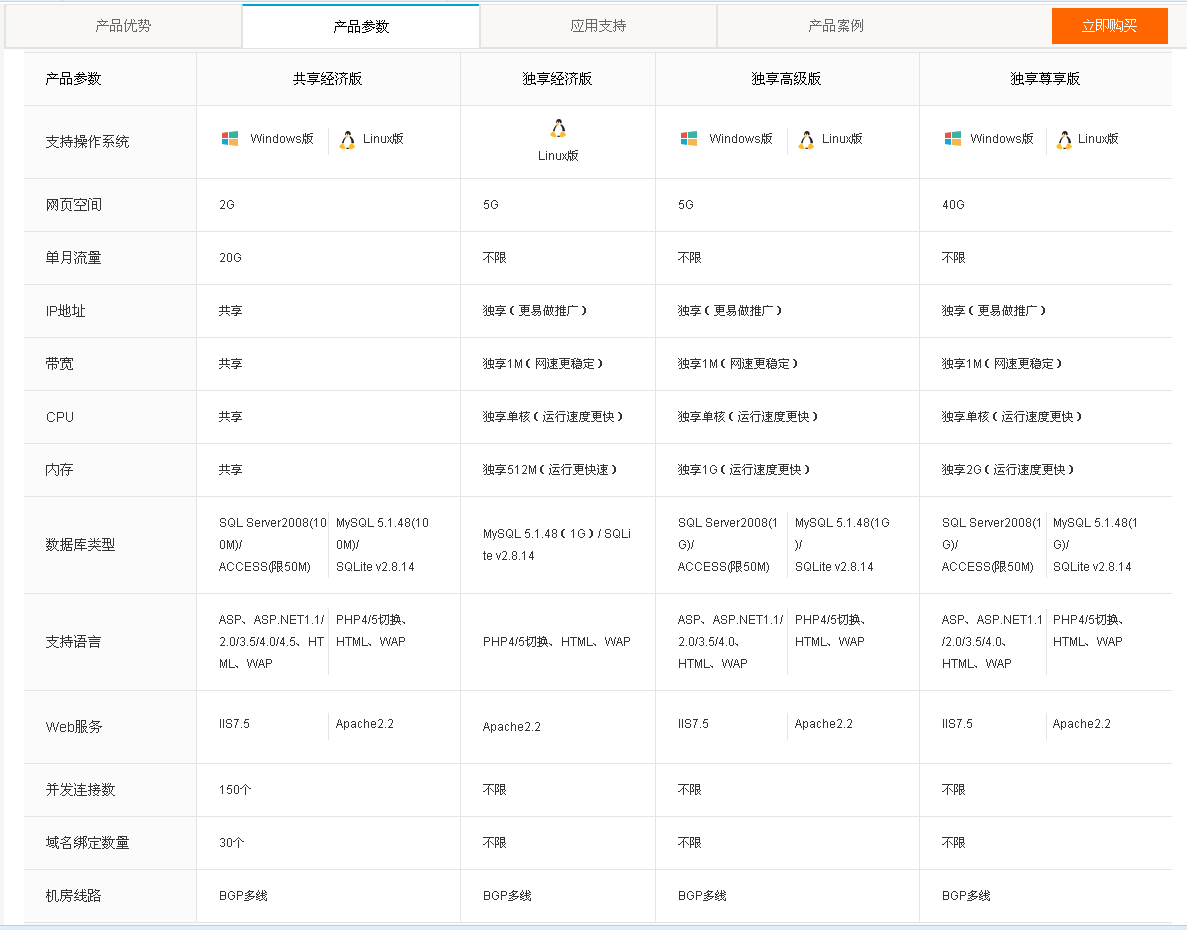Click the 独享2G(运行速度更快) memory cell
The image size is (1187, 930).
click(x=1008, y=469)
